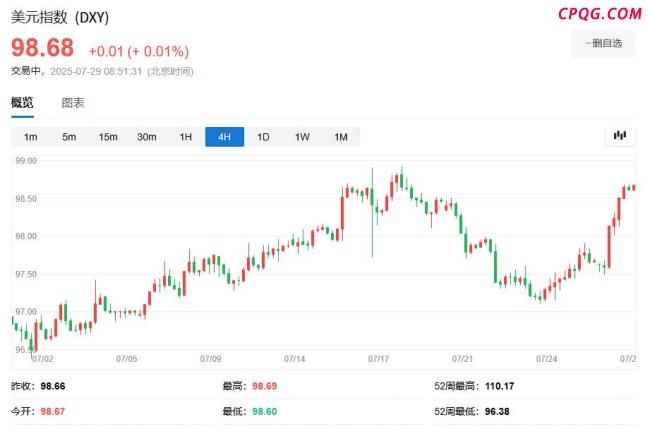The width and height of the screenshot is (650, 429).
Task: Click the 今开 value 98.67
Action: coord(53,411)
